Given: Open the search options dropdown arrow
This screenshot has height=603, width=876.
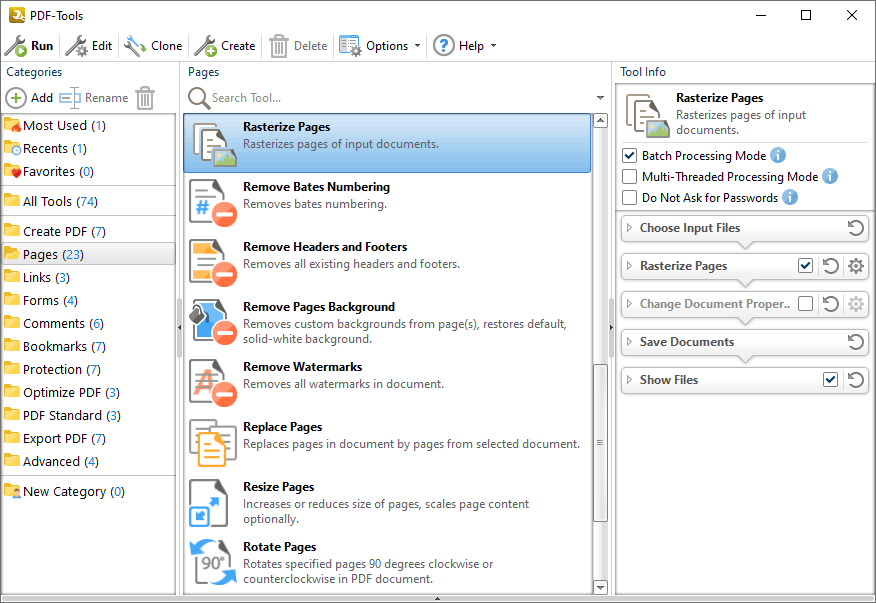Looking at the screenshot, I should 601,98.
